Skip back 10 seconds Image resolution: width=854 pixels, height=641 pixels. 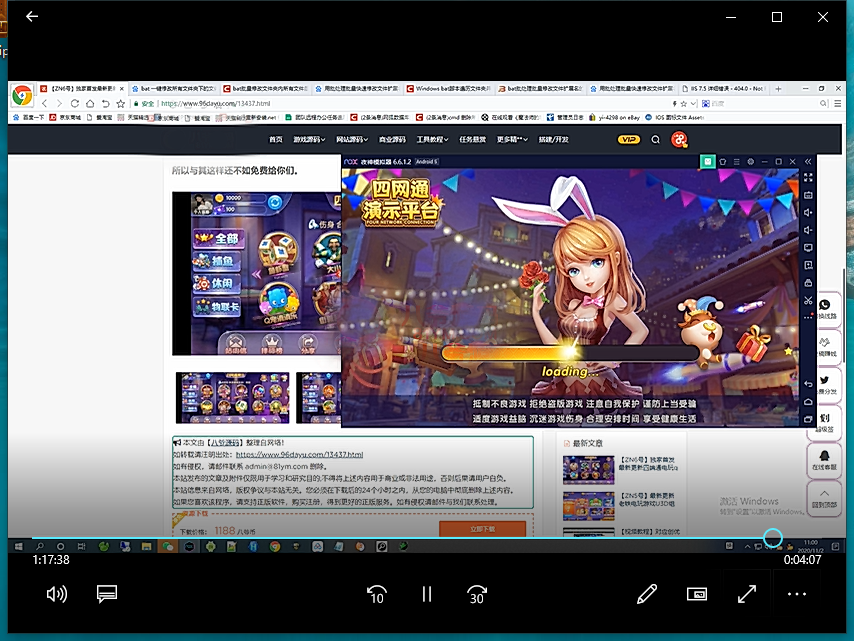click(x=376, y=594)
